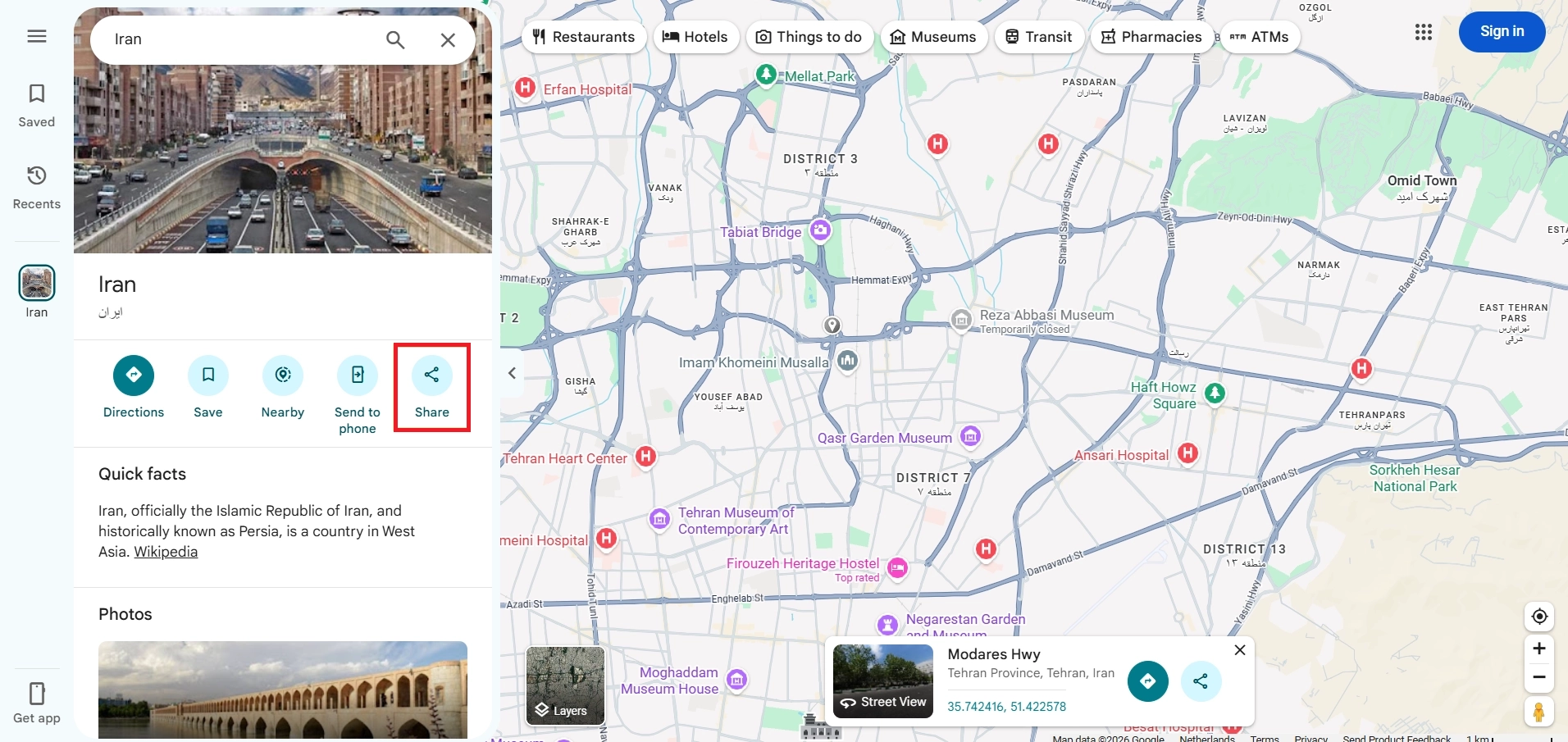The image size is (1568, 742).
Task: Open Recents history
Action: (x=37, y=188)
